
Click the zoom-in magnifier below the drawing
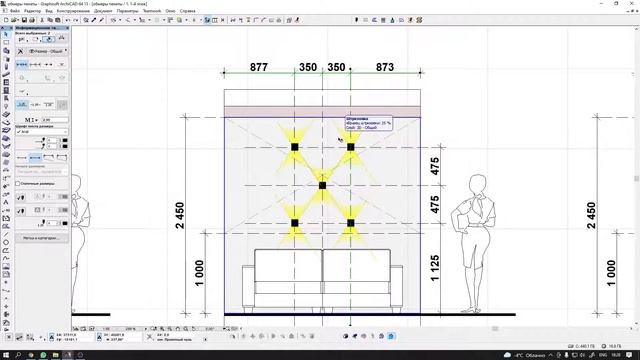162,329
